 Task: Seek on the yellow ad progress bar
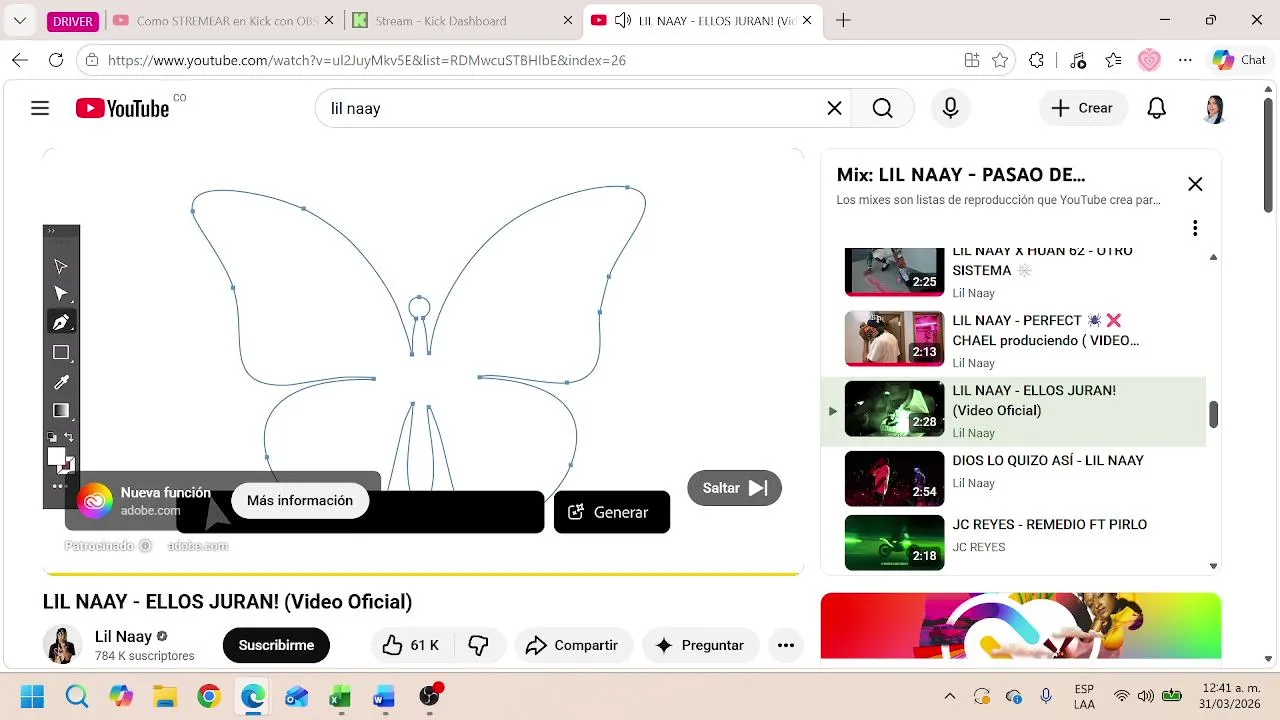pyautogui.click(x=422, y=574)
